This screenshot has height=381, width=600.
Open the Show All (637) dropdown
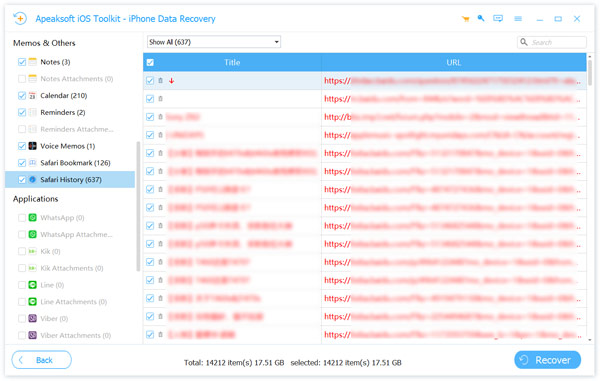click(x=214, y=42)
